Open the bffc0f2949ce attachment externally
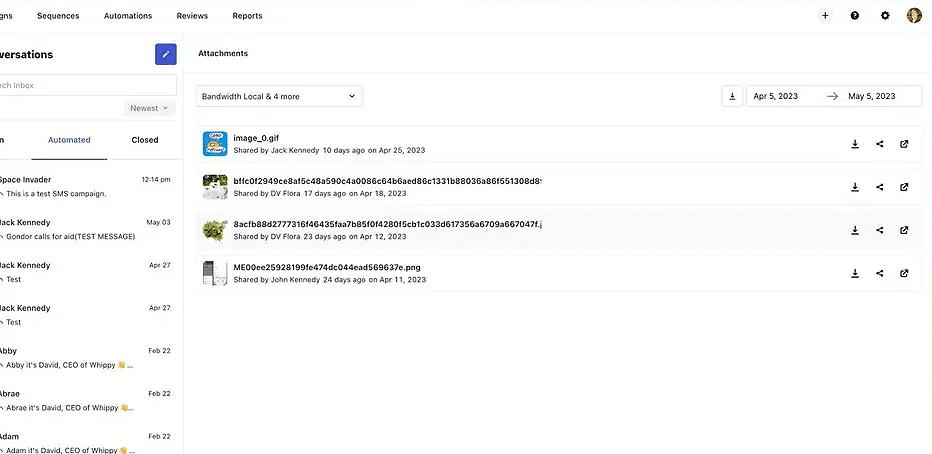This screenshot has width=932, height=454. 904,187
